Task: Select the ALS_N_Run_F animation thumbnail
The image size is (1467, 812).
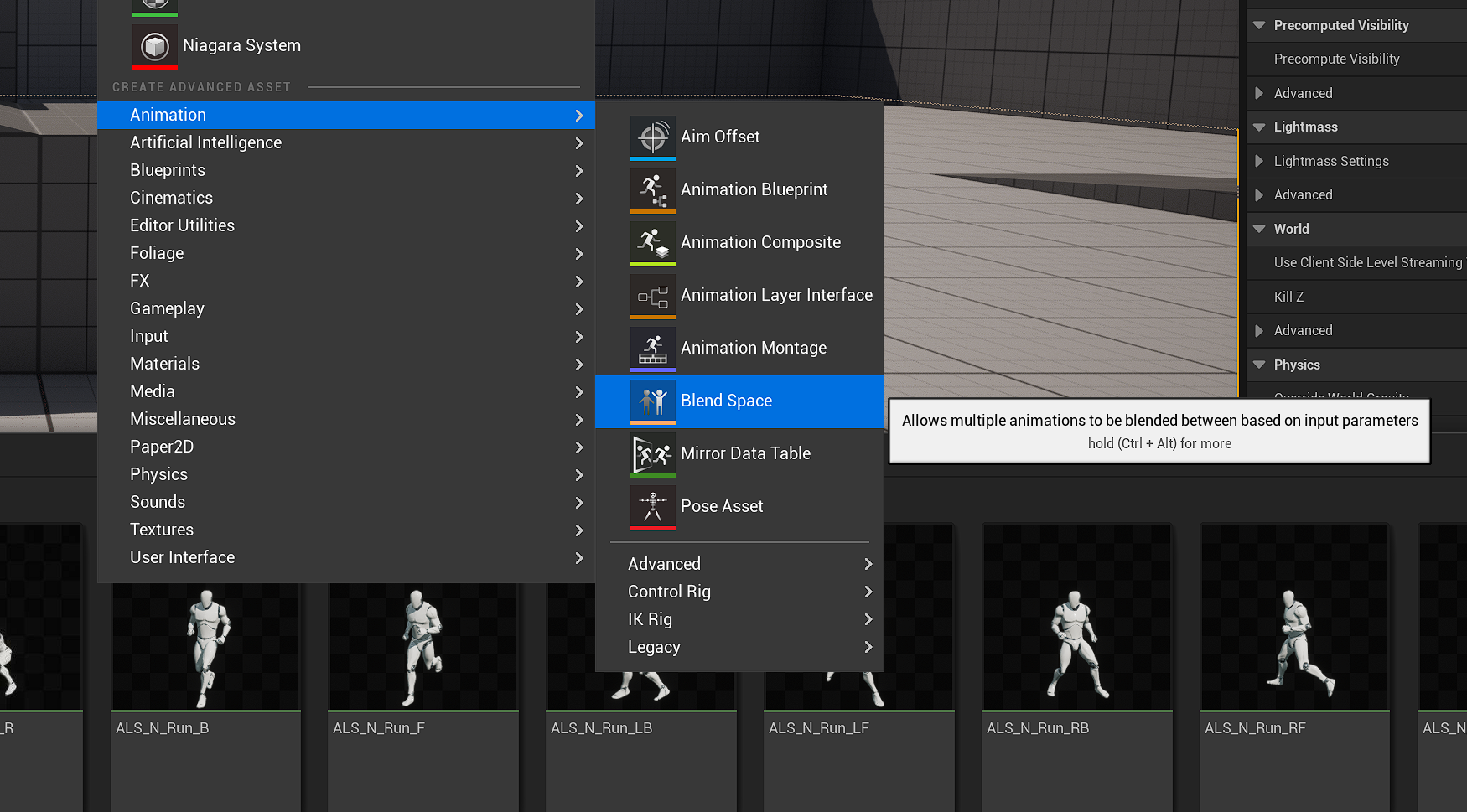Action: [423, 646]
